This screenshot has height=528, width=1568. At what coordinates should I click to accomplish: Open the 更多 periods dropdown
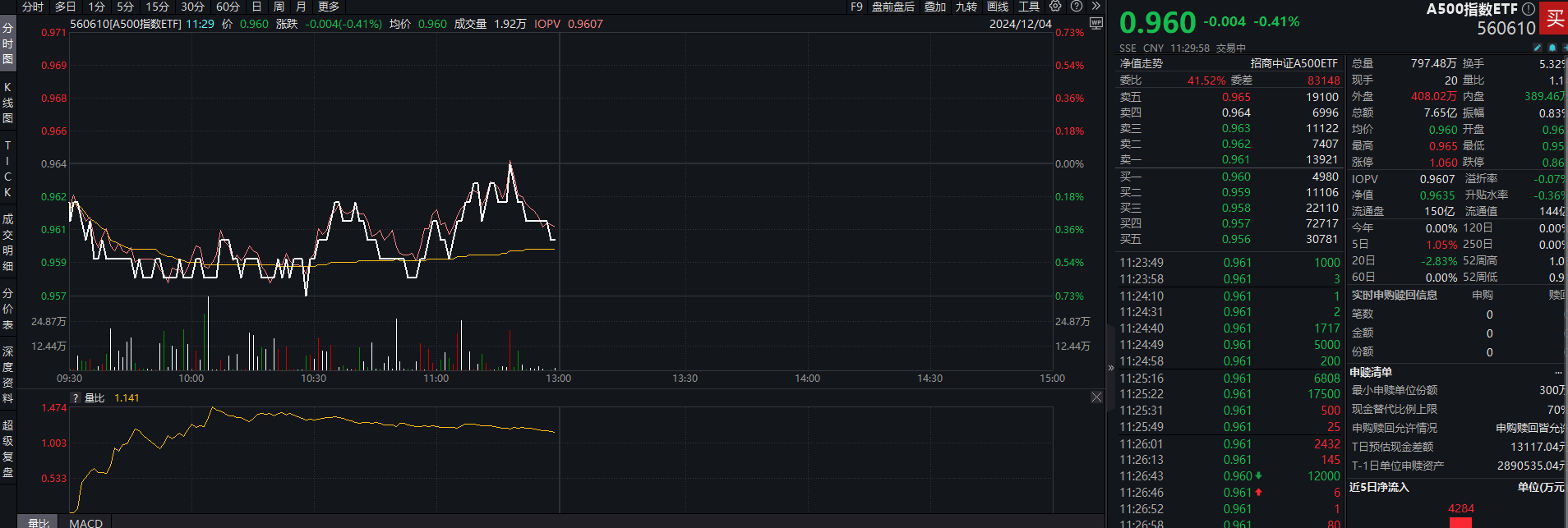coord(329,7)
